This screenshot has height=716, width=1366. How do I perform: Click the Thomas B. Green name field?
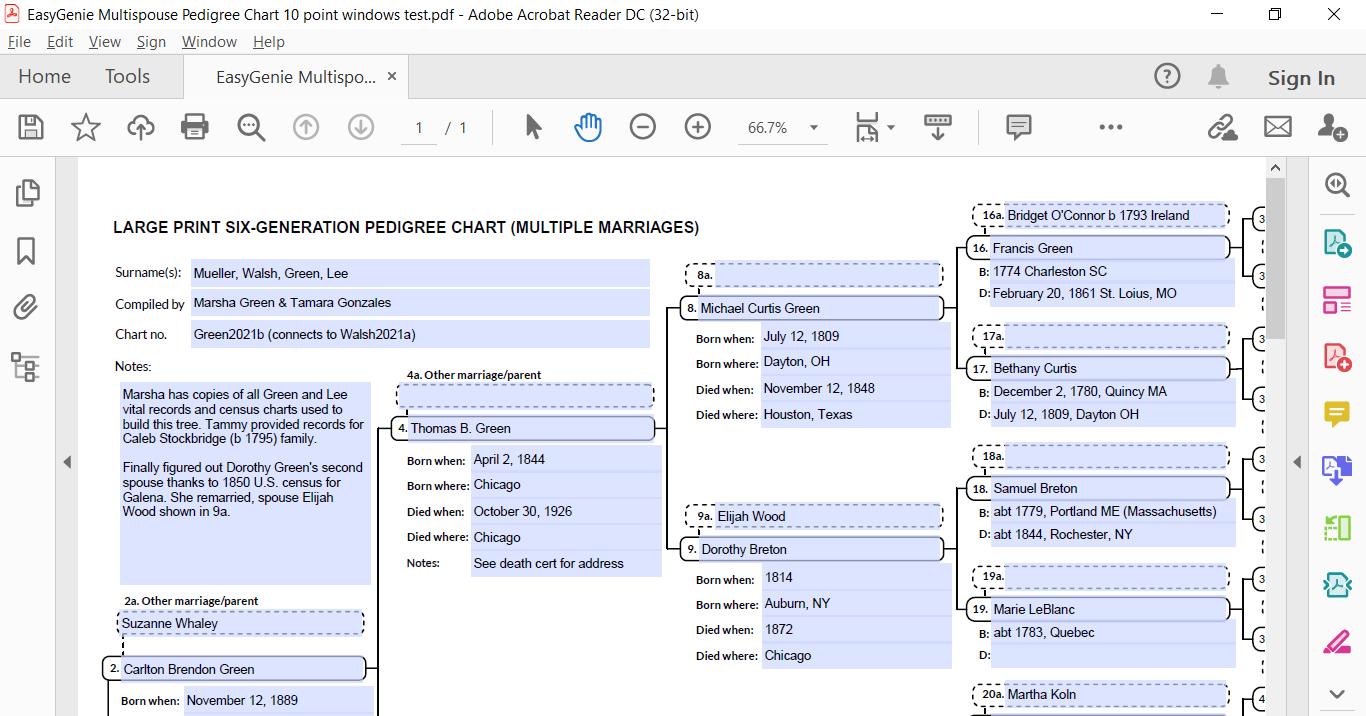(530, 429)
